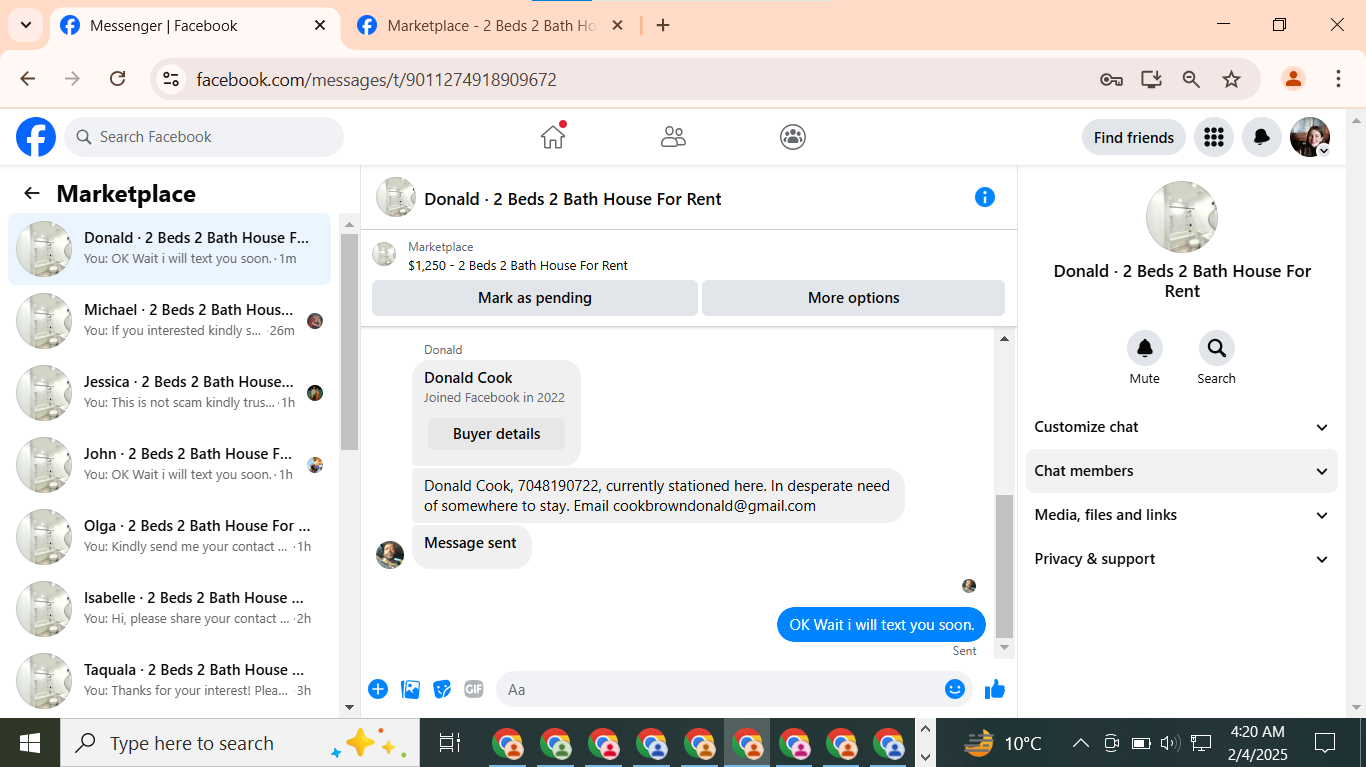1366x767 pixels.
Task: Expand Media, files and links section
Action: [1182, 515]
